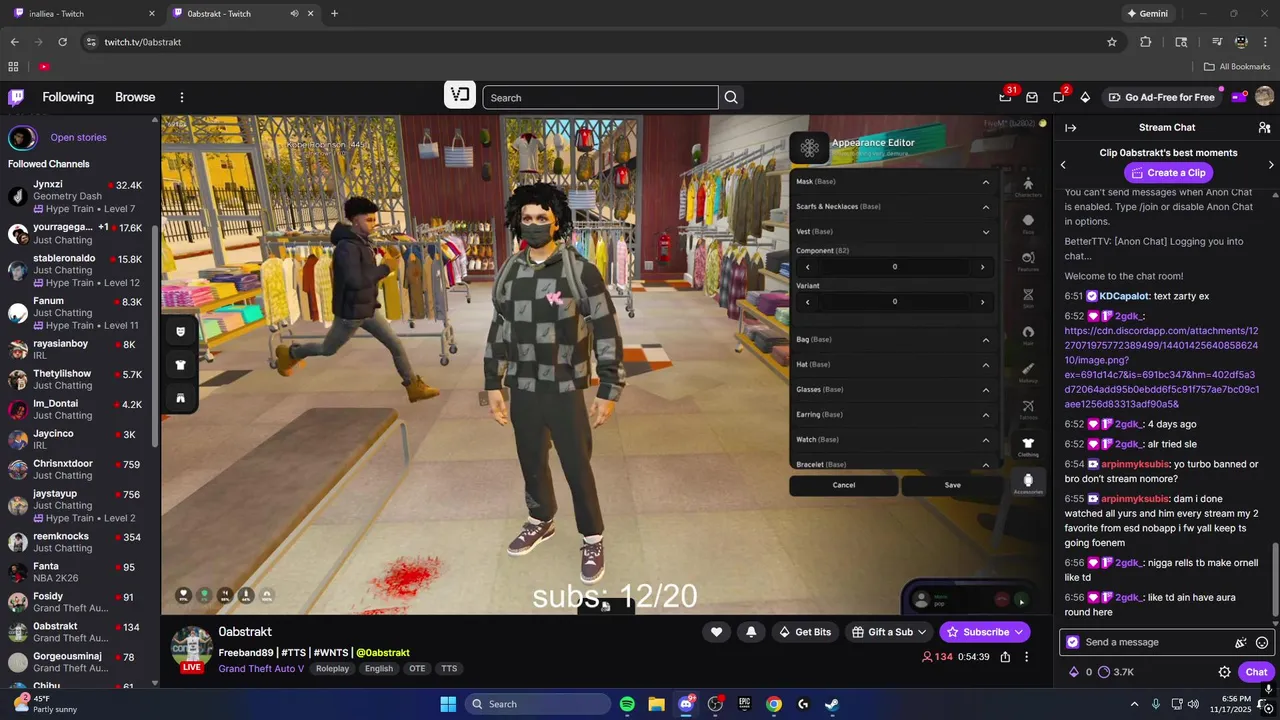Open the Fanum channel in followed list
This screenshot has height=720, width=1280.
coord(80,312)
